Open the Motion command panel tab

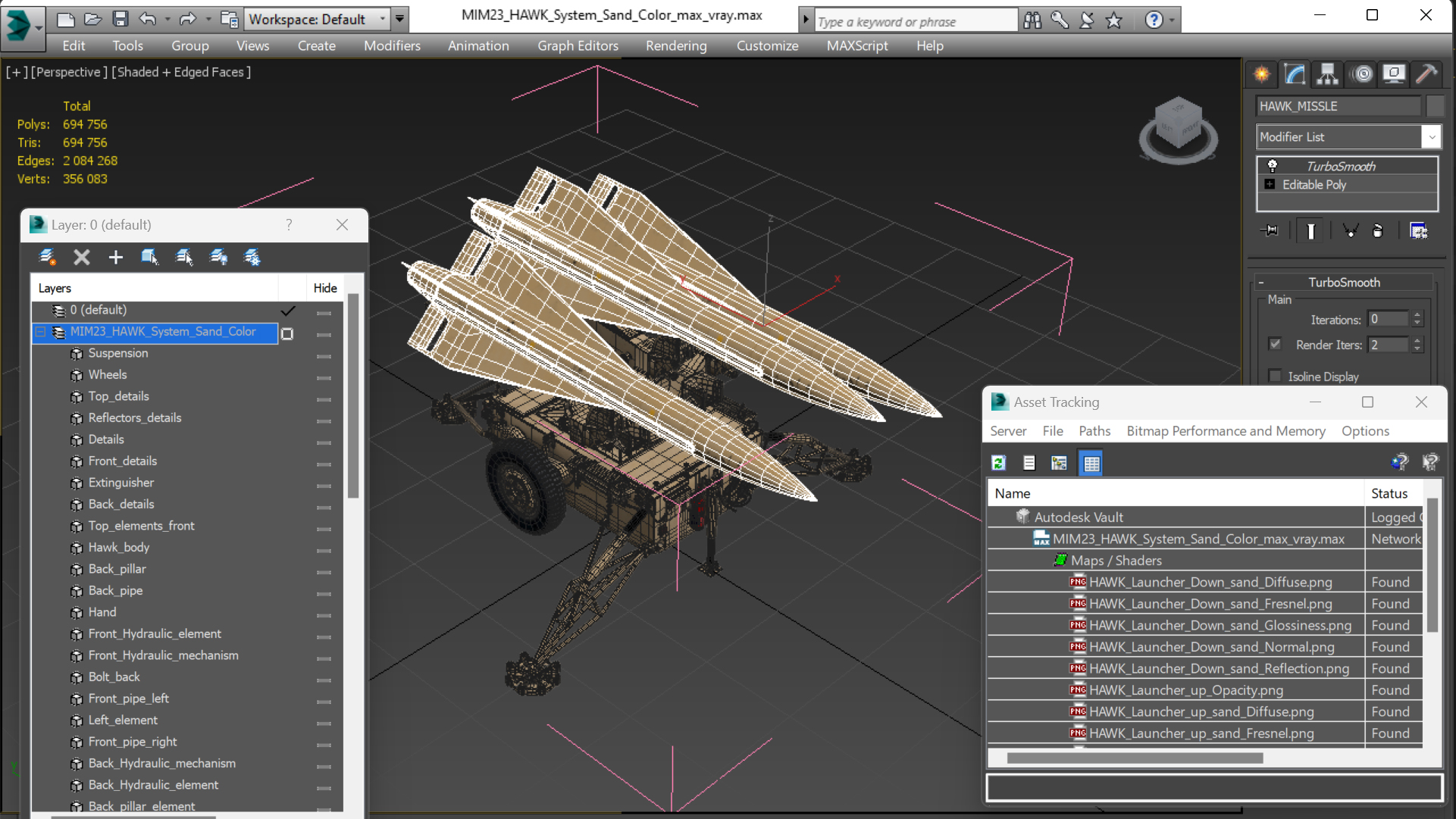tap(1362, 73)
